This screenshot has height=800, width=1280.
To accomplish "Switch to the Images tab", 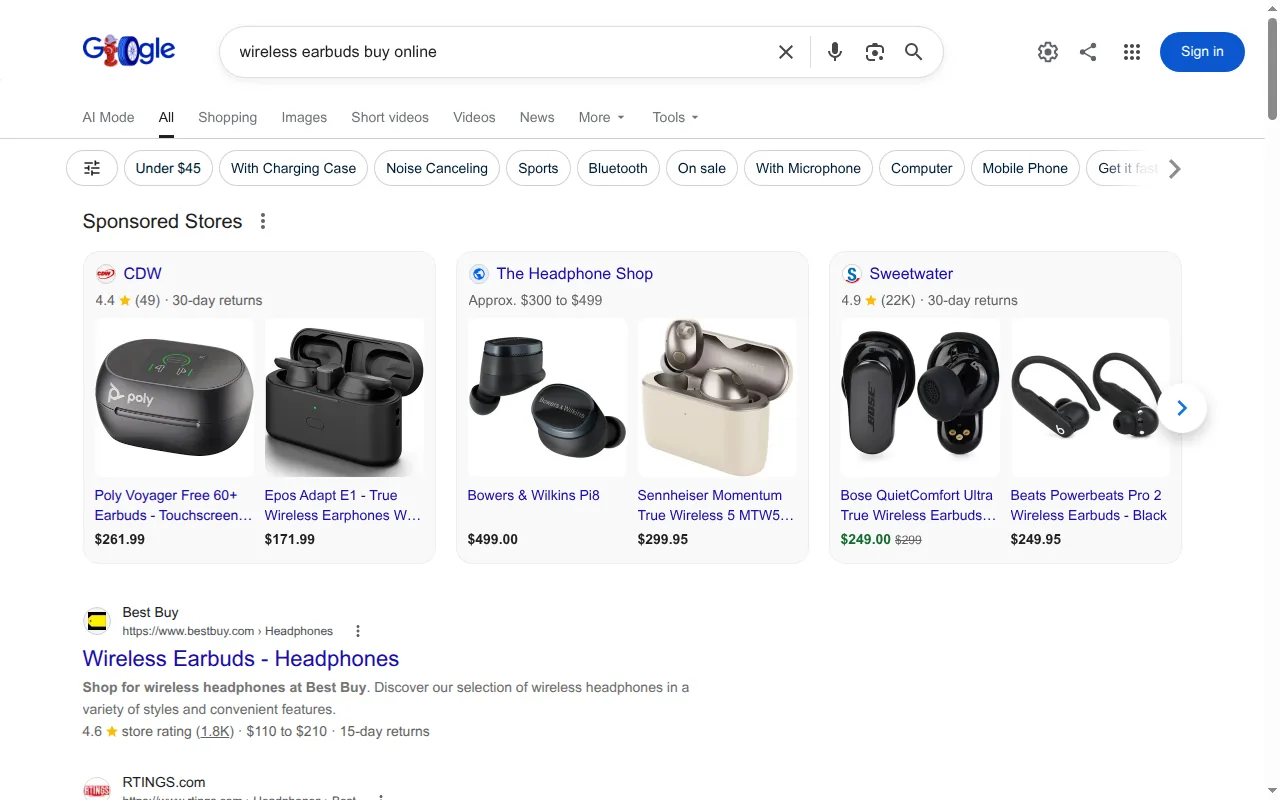I will point(304,117).
